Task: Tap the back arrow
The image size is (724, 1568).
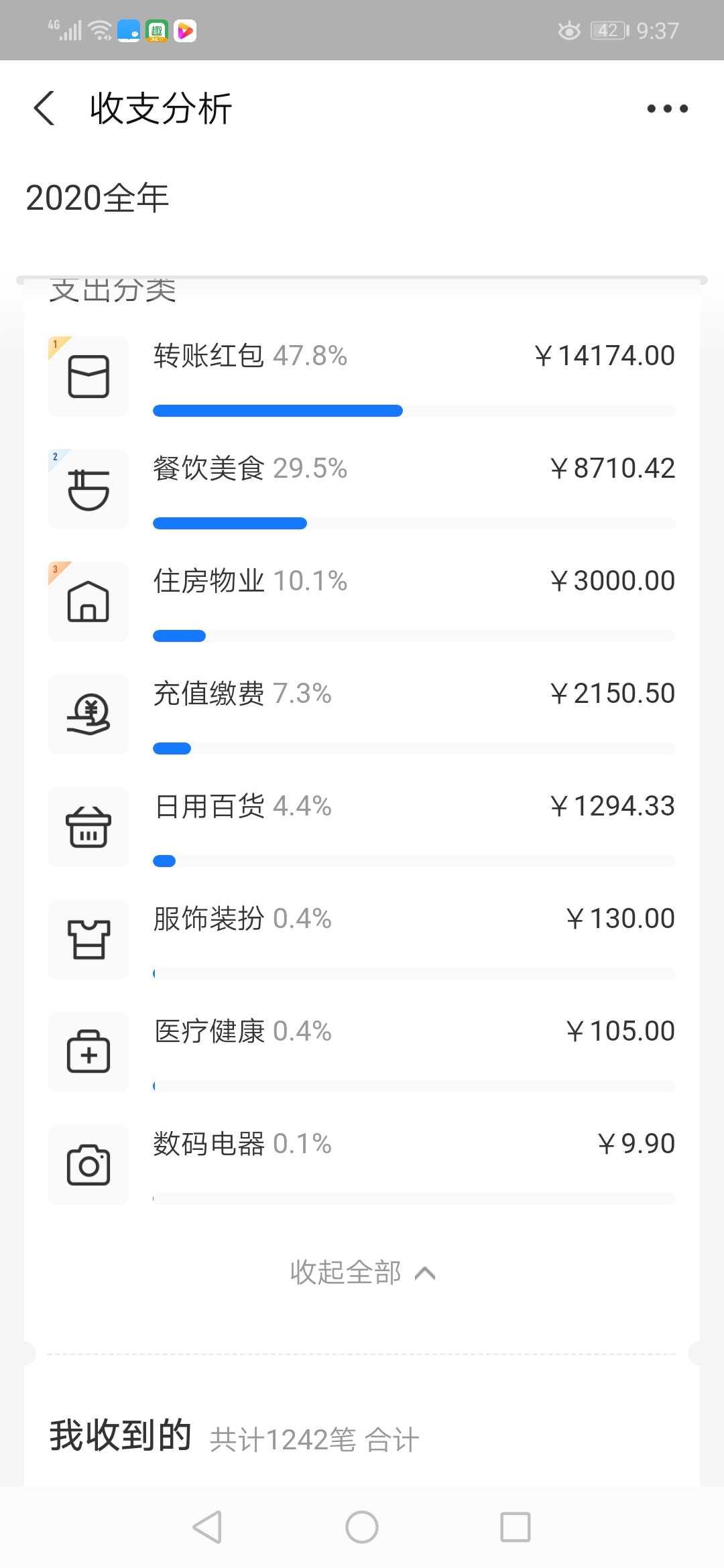Action: (44, 109)
